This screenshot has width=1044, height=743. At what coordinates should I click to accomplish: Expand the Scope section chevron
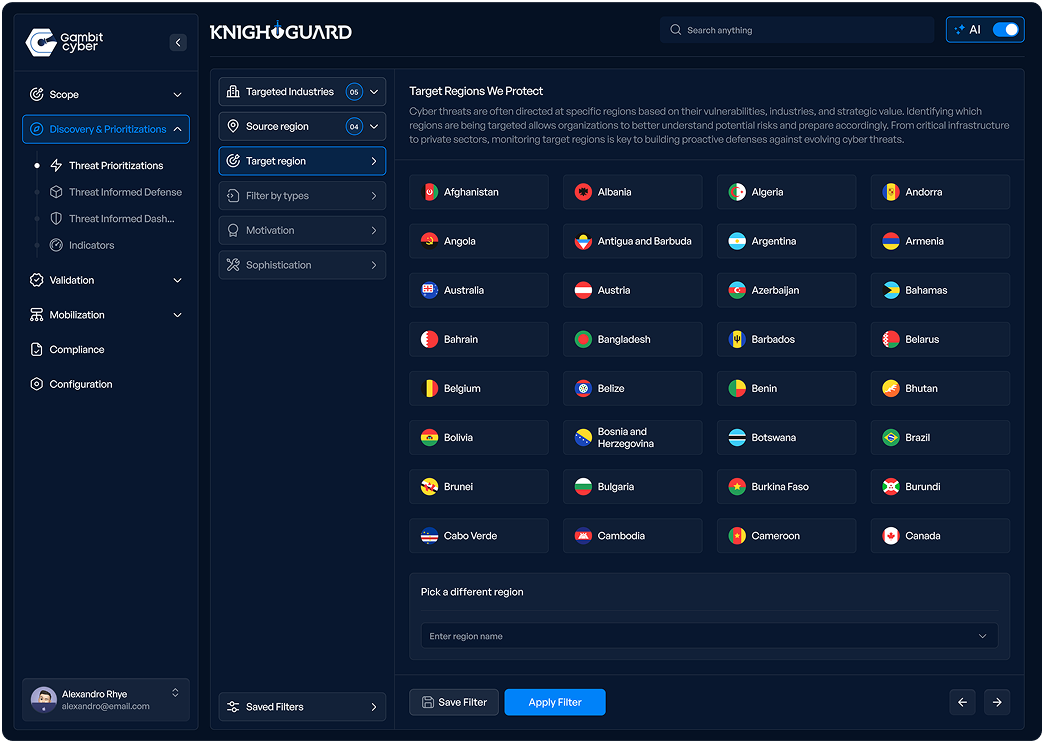[178, 95]
